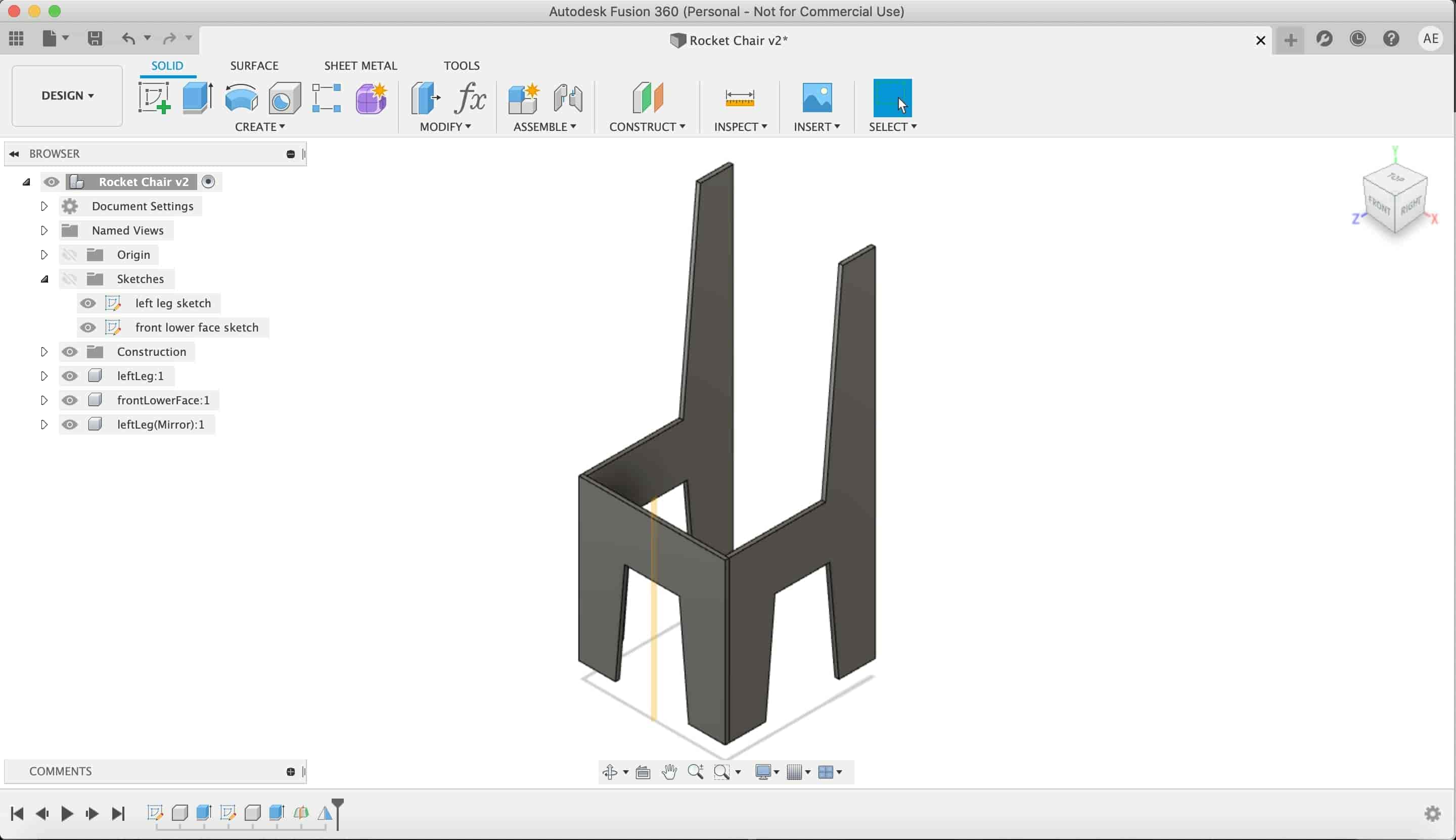Image resolution: width=1456 pixels, height=840 pixels.
Task: Select the Create Sketch tool
Action: pos(154,98)
